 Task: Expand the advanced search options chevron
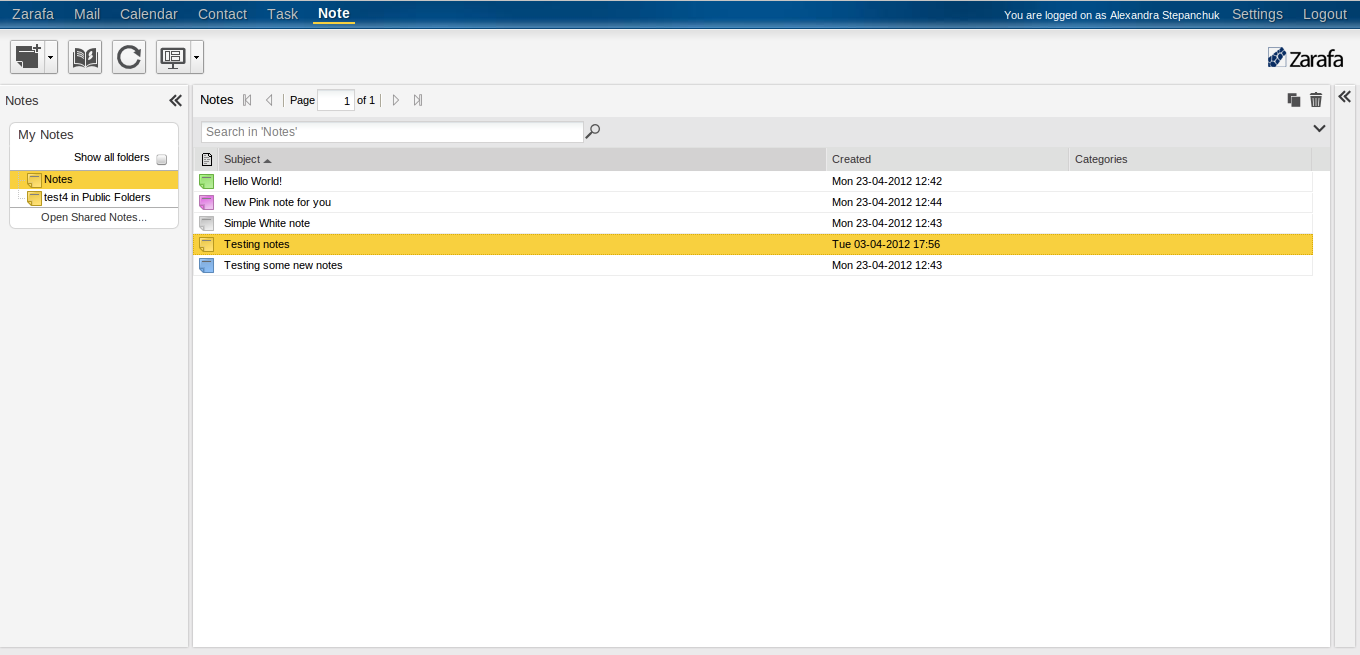click(x=1319, y=128)
